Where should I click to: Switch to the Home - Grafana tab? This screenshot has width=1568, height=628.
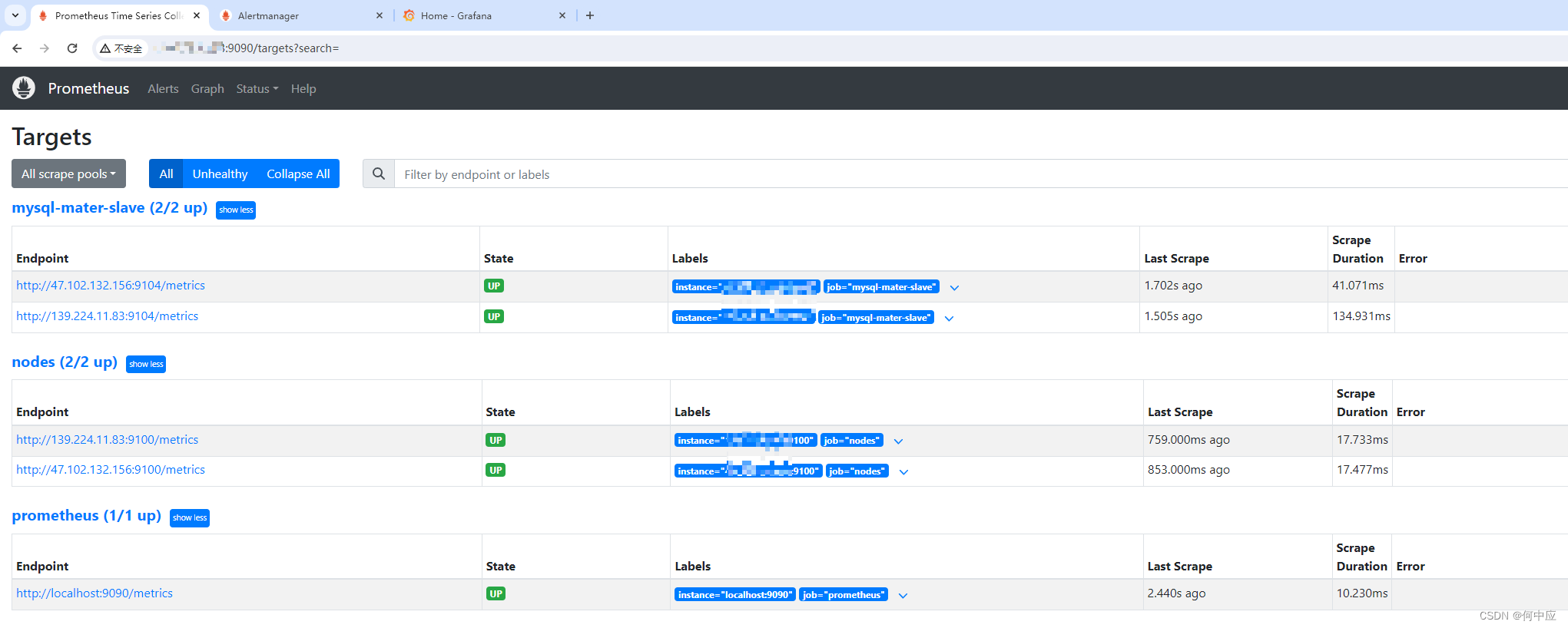coord(484,15)
